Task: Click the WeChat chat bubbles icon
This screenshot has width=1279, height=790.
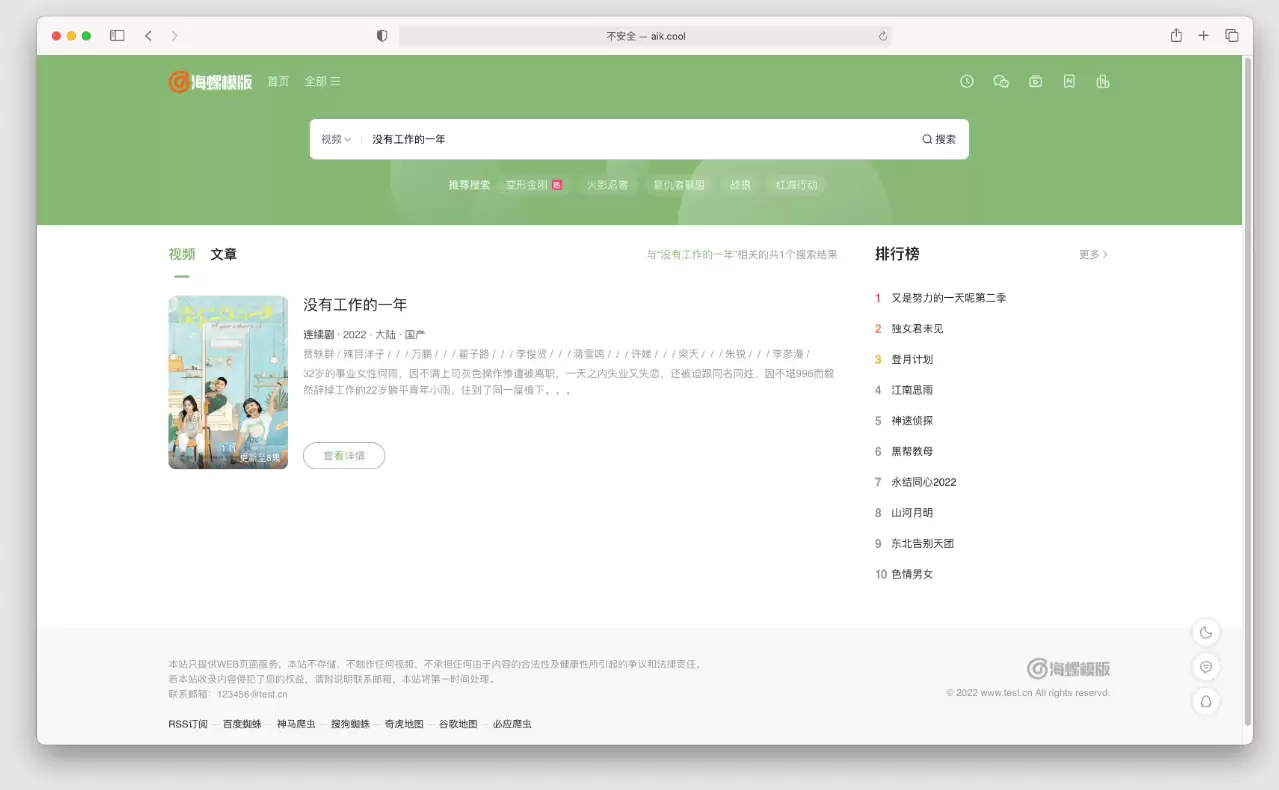Action: point(1001,82)
